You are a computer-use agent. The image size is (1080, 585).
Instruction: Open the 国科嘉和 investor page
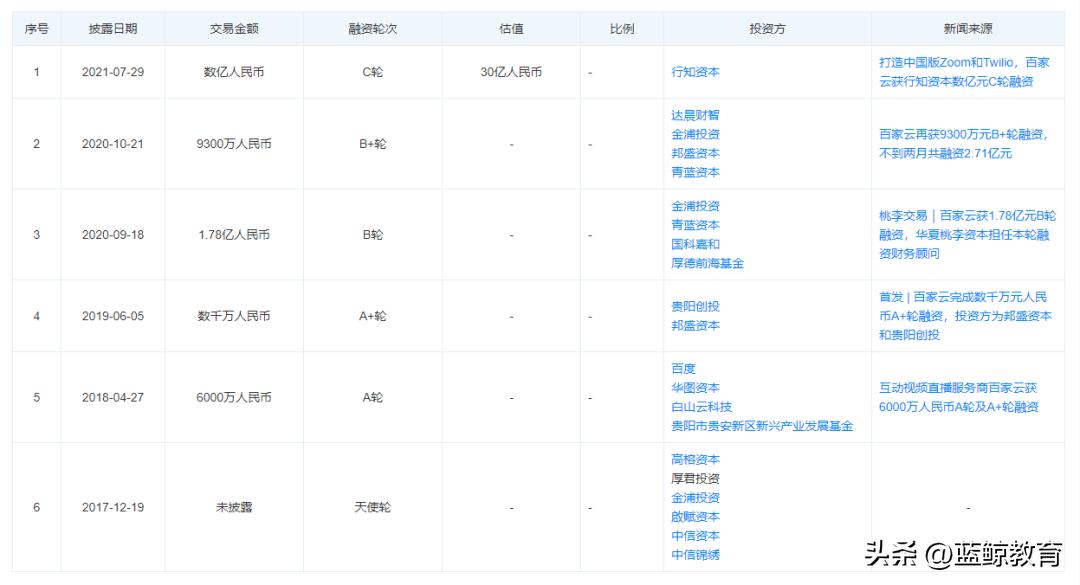click(696, 245)
